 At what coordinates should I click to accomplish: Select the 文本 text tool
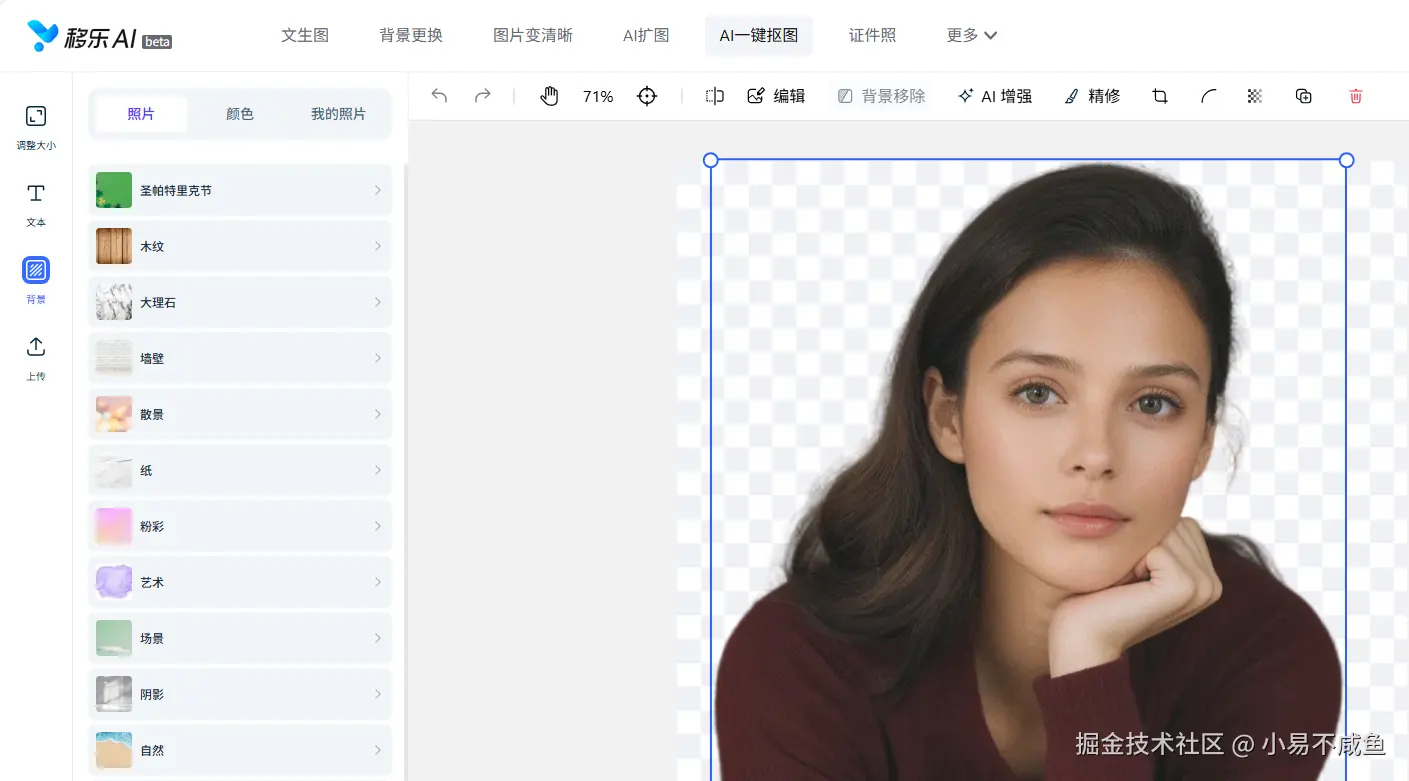pyautogui.click(x=36, y=204)
